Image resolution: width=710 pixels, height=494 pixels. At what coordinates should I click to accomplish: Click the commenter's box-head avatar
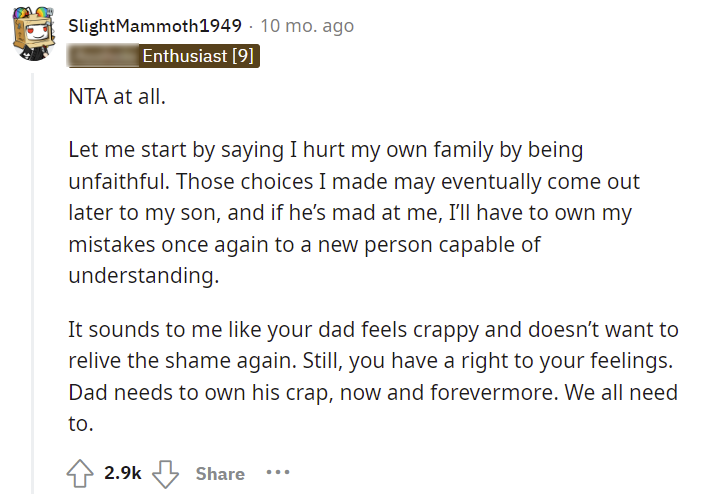click(x=33, y=33)
